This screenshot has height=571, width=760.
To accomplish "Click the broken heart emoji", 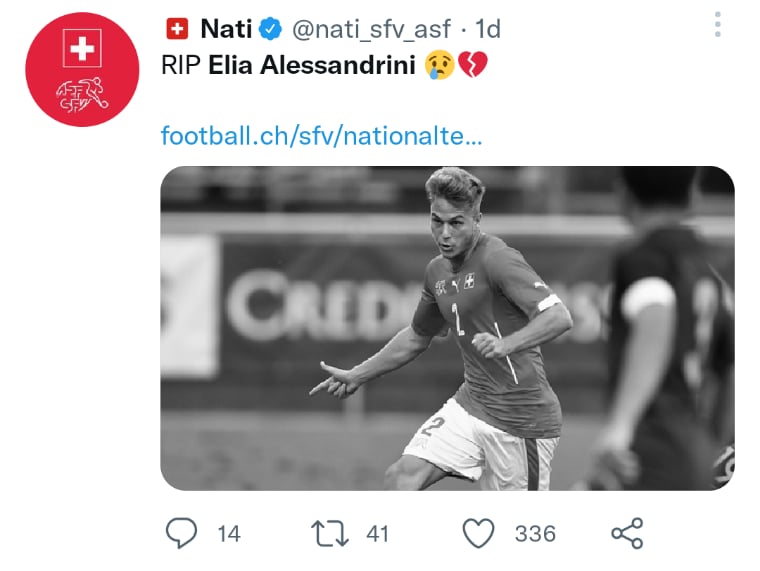I will pos(473,65).
